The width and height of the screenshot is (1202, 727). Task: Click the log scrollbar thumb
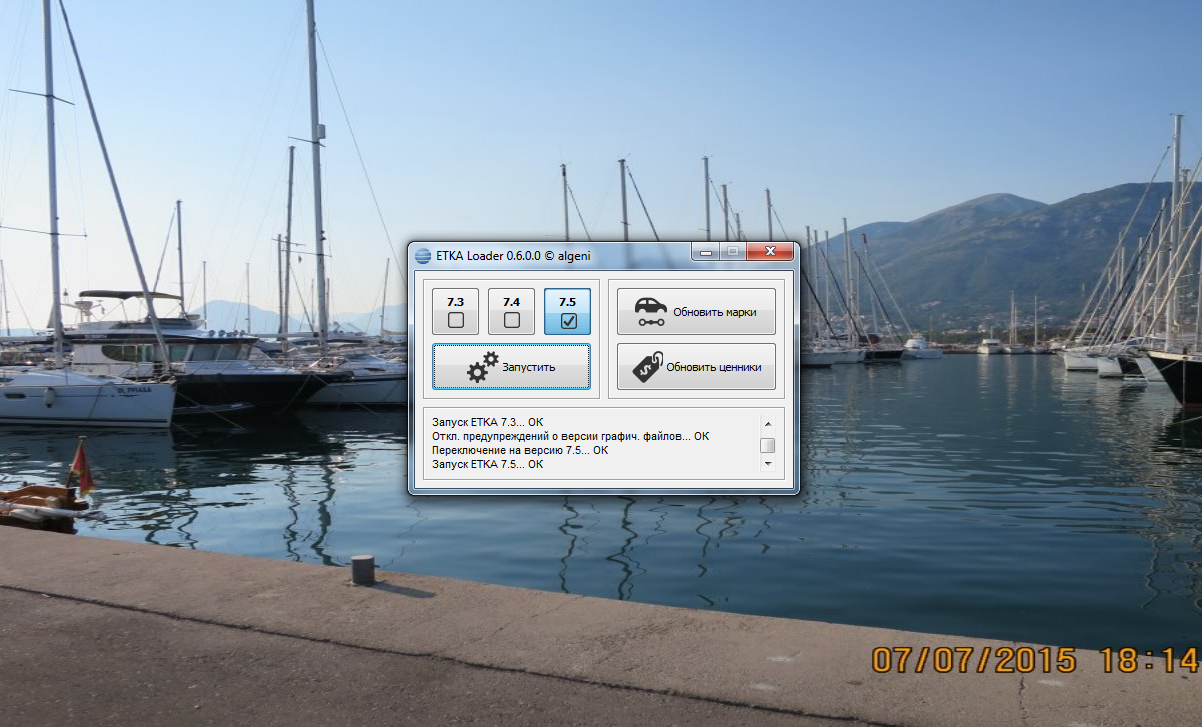767,445
